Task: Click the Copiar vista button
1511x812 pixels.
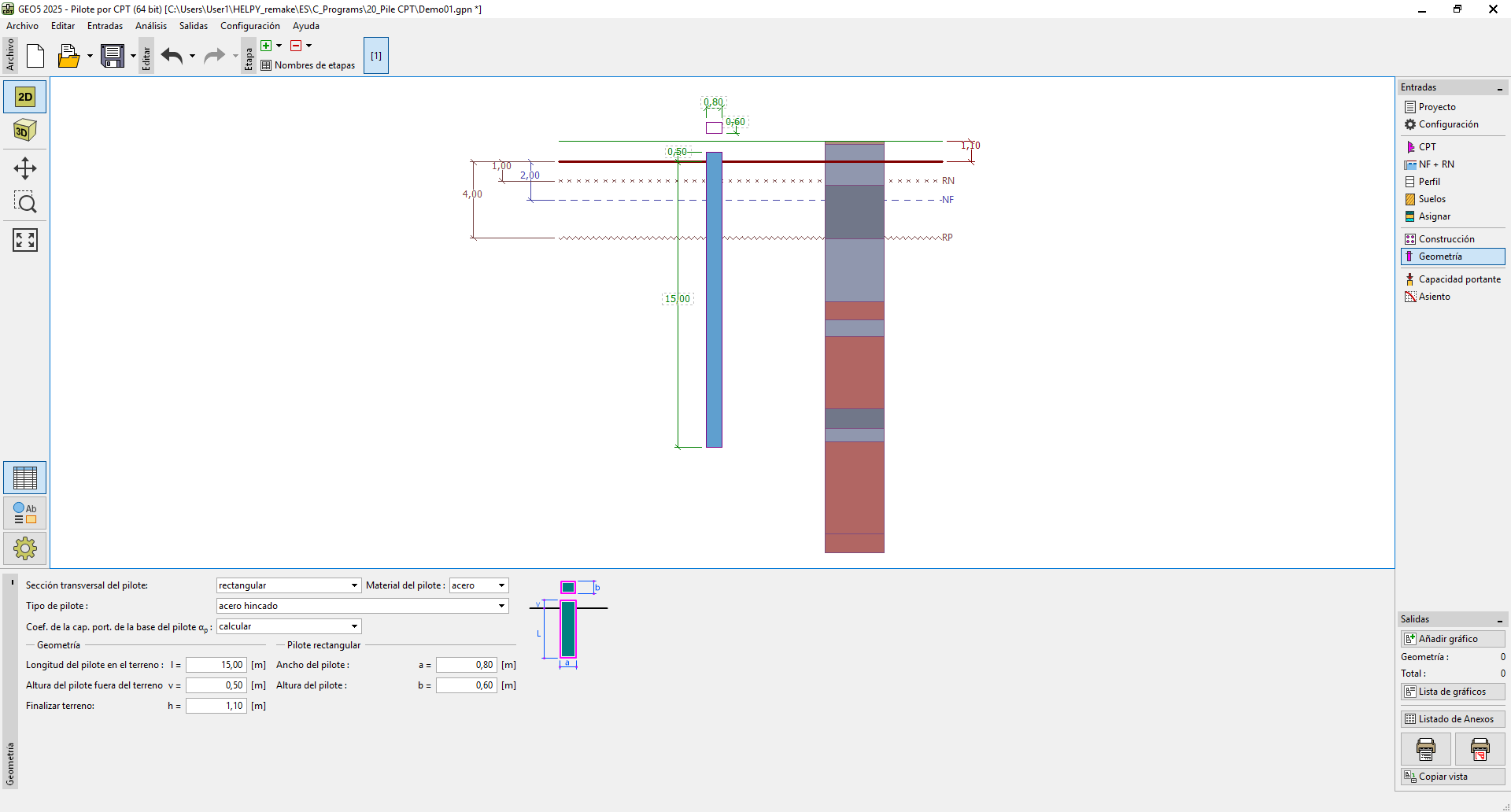Action: [x=1452, y=777]
